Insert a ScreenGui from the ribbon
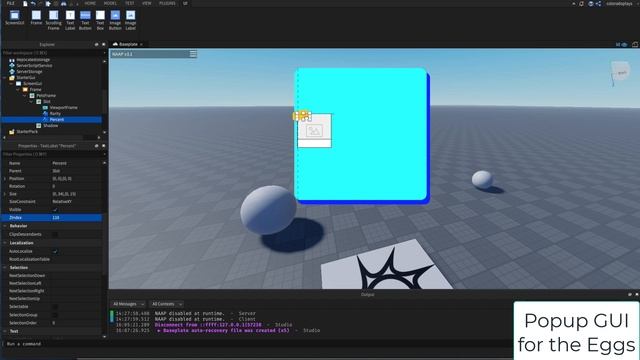The height and width of the screenshot is (360, 640). click(x=15, y=19)
